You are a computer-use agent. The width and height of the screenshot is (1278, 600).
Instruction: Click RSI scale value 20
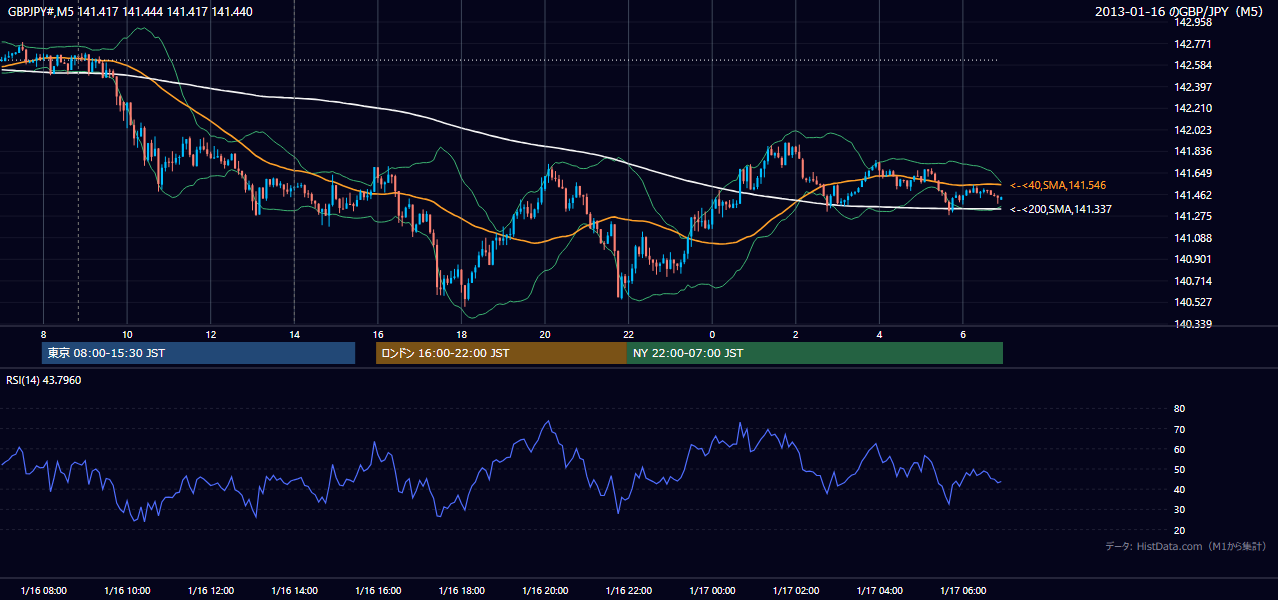pos(1179,530)
